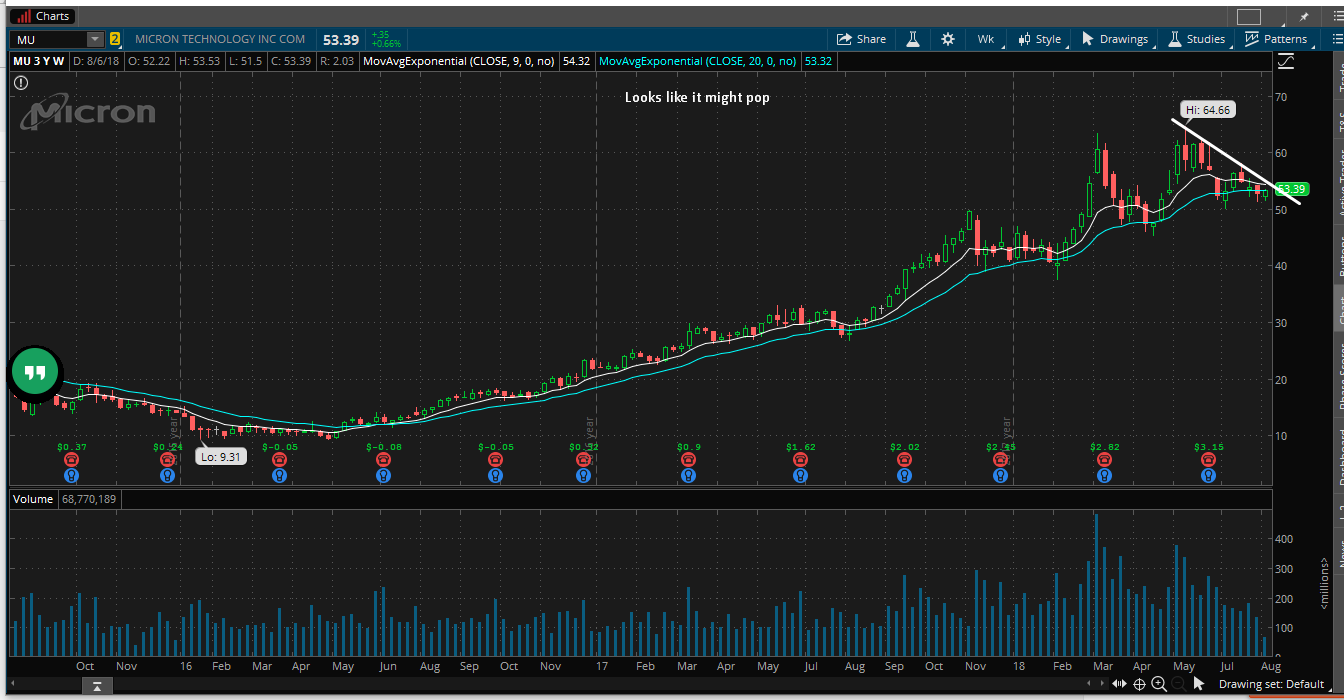1344x700 pixels.
Task: Select the white downward trendline drawing
Action: [1237, 162]
